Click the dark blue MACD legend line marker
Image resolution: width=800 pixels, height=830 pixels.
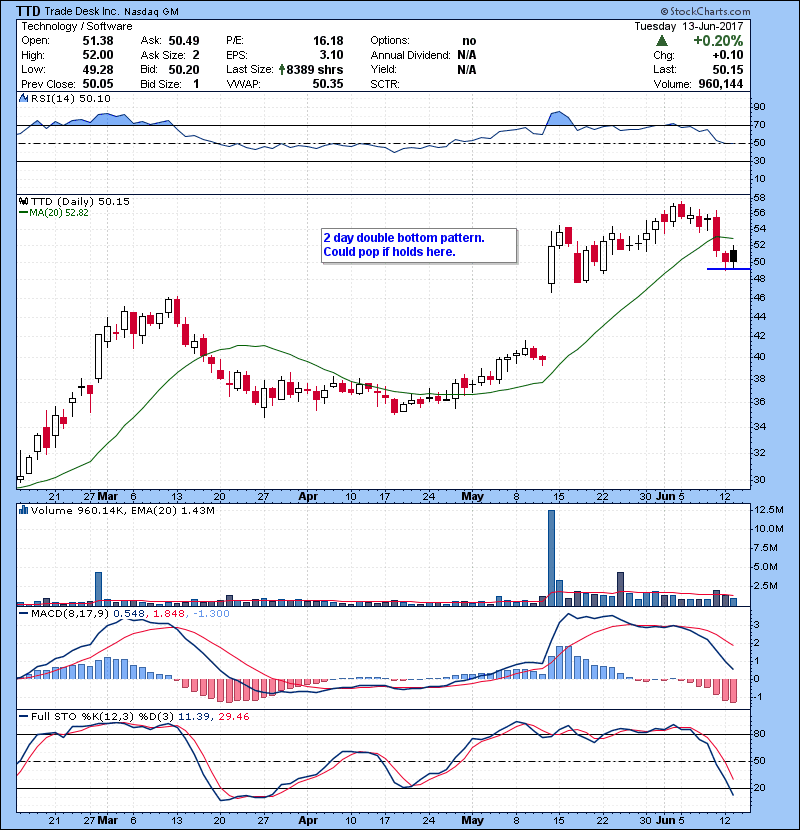pos(23,614)
